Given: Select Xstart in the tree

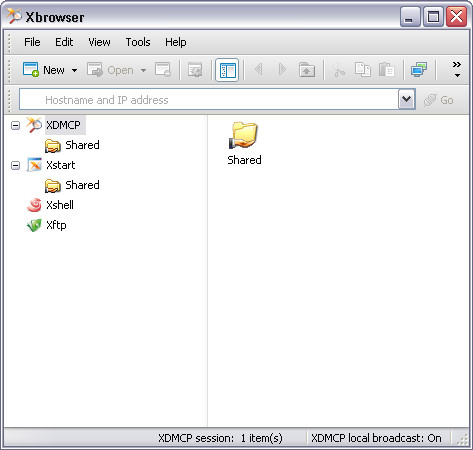Looking at the screenshot, I should pyautogui.click(x=61, y=165).
